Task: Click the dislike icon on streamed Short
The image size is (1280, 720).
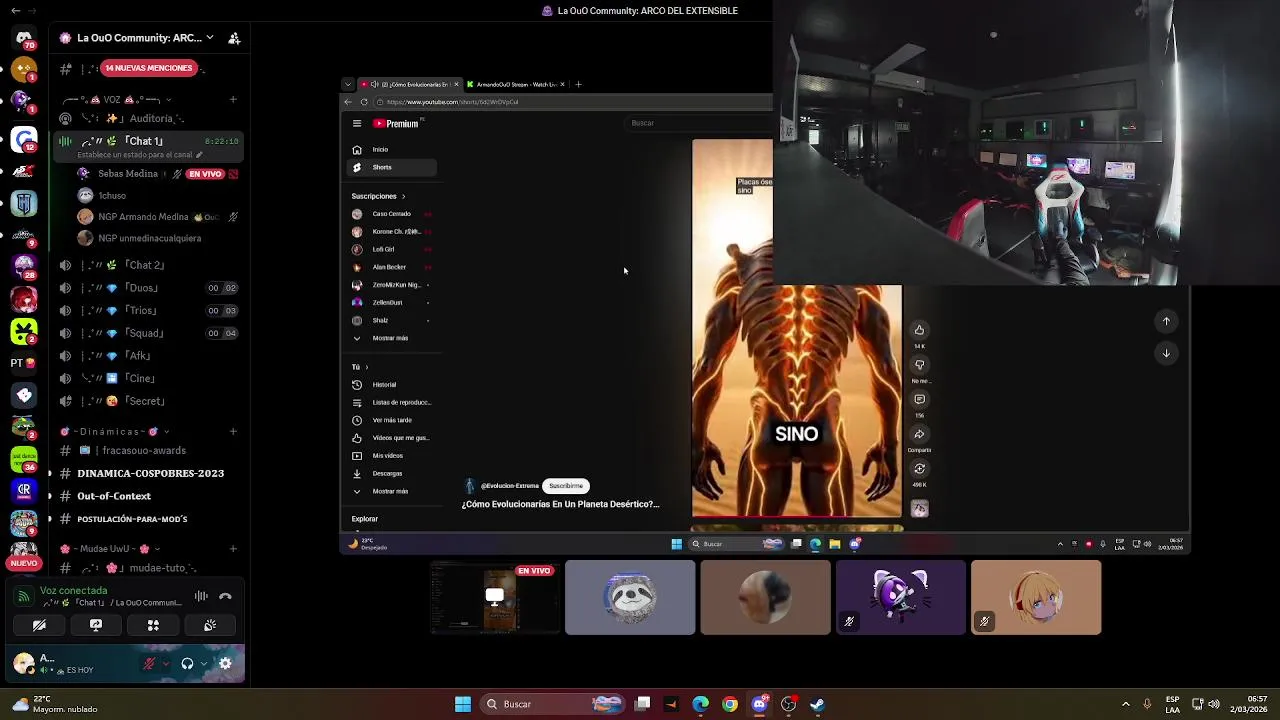Action: [919, 365]
